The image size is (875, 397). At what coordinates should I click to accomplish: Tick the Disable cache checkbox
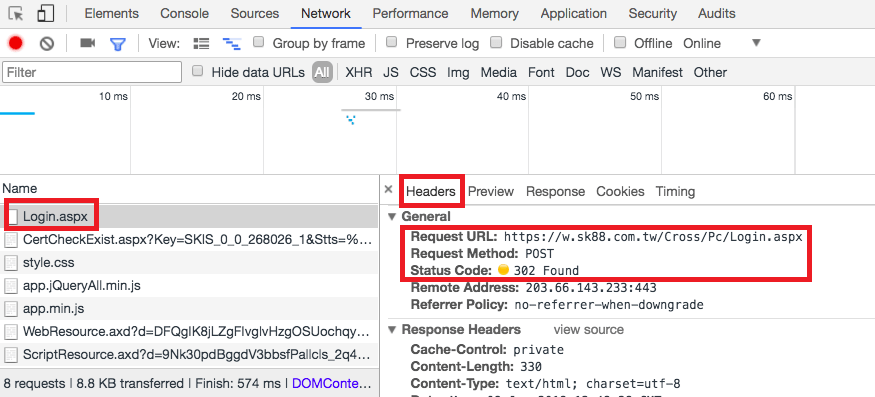(x=496, y=42)
